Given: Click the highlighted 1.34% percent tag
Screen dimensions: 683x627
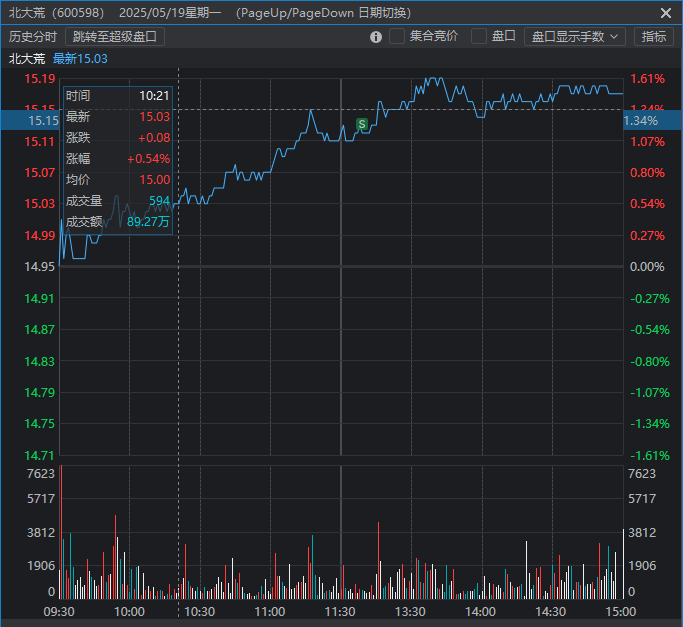Looking at the screenshot, I should 641,120.
